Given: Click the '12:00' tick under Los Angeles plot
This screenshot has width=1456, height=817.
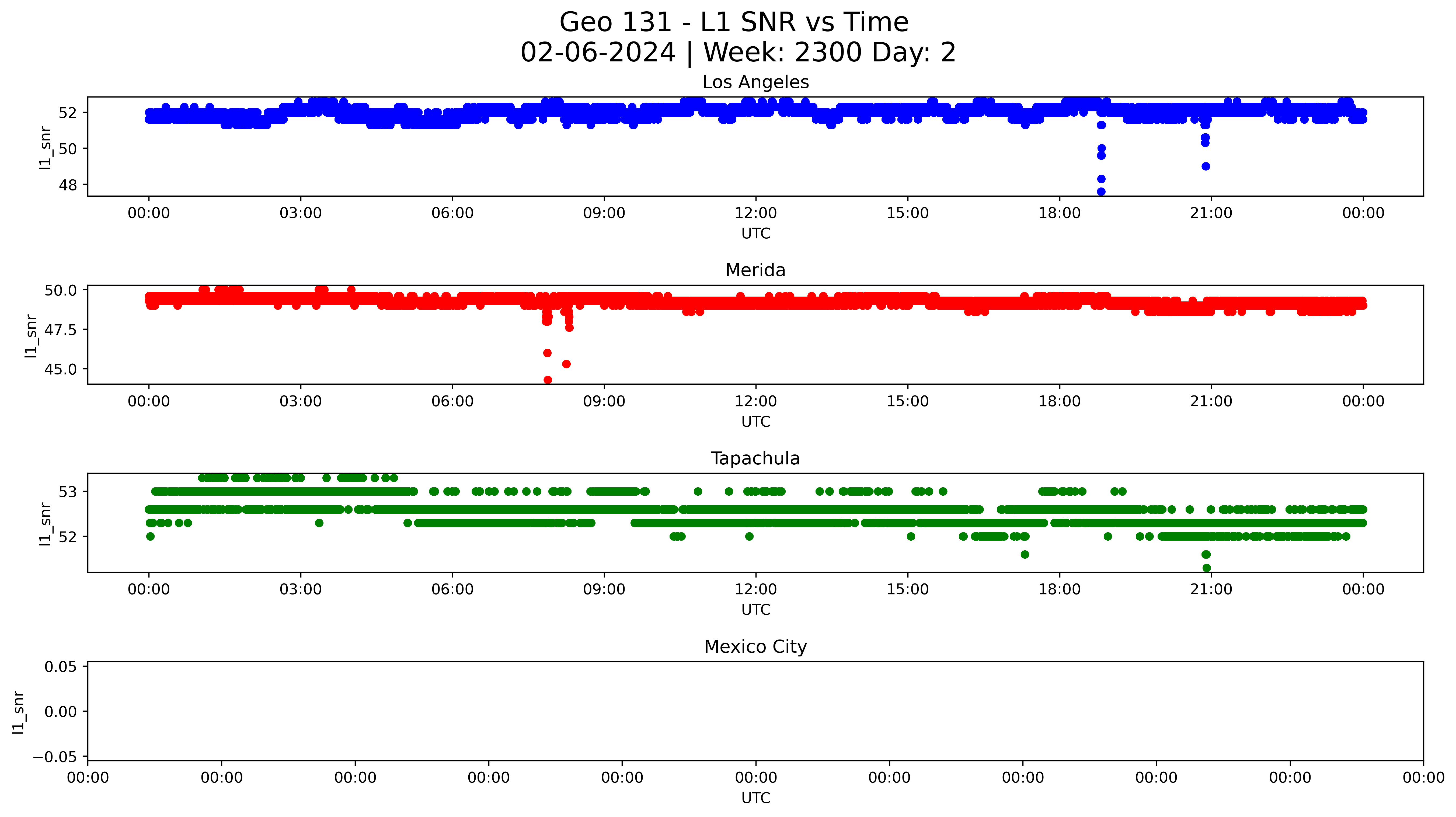Looking at the screenshot, I should click(756, 213).
